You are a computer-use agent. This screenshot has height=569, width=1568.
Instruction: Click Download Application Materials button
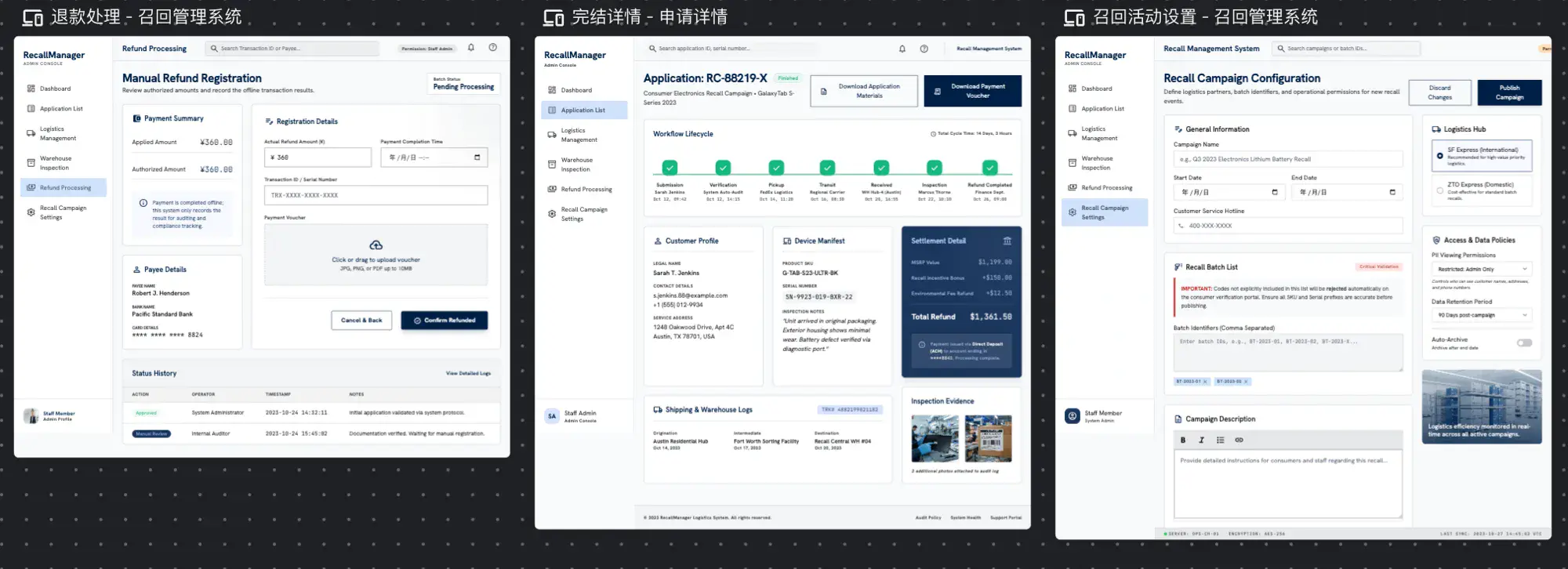pyautogui.click(x=864, y=91)
